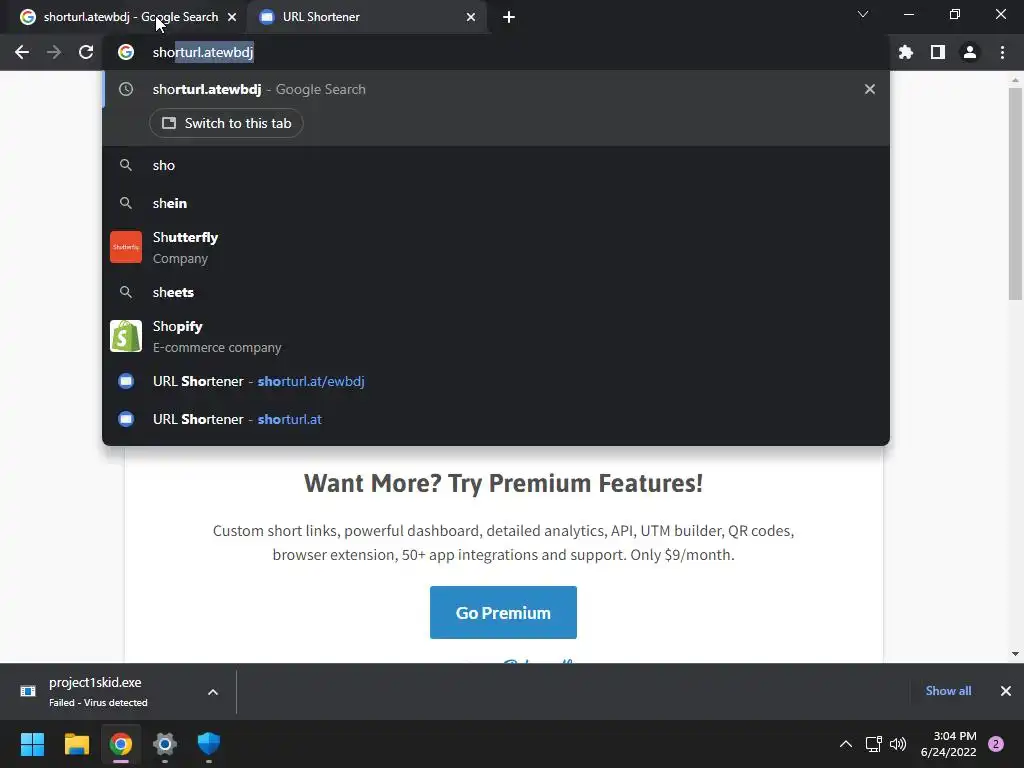Choose the Shutterfly Company suggestion
1024x768 pixels.
pos(496,248)
